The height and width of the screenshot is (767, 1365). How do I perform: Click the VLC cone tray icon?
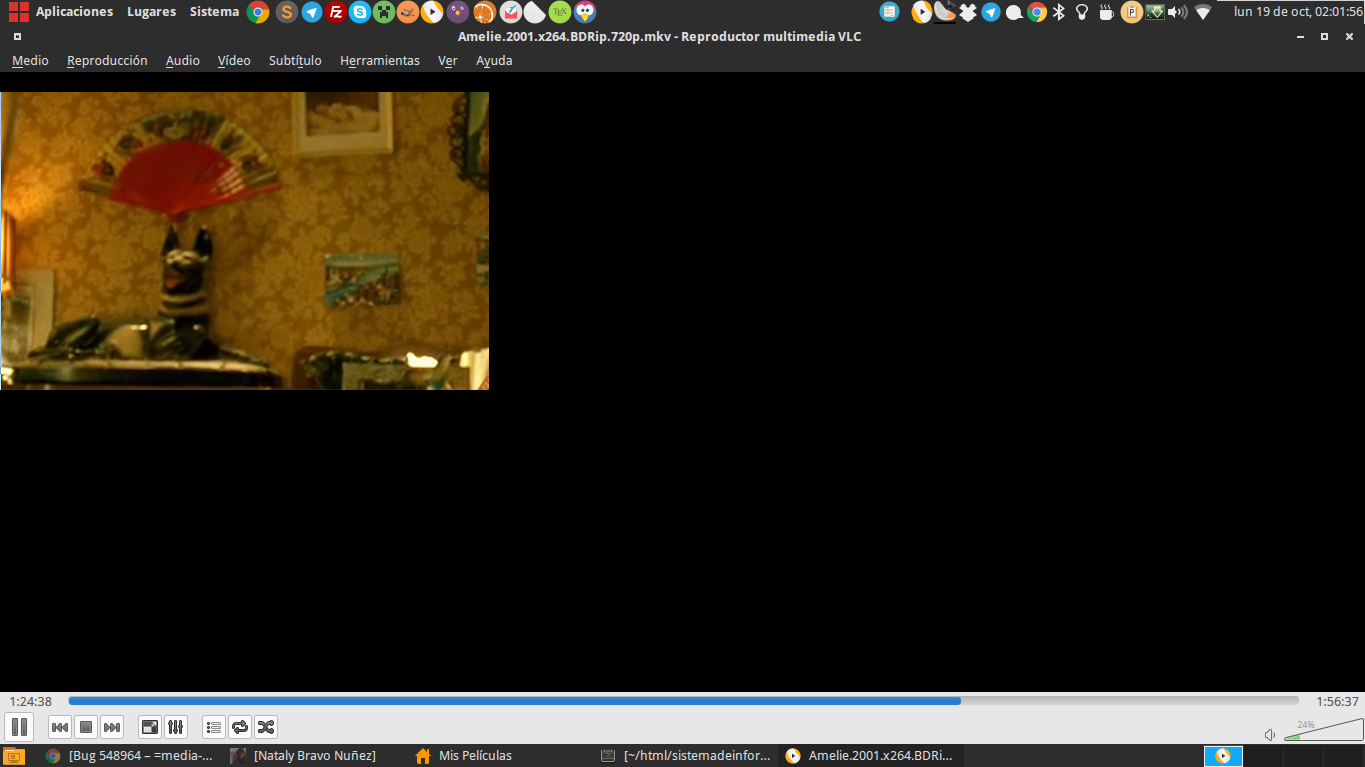[921, 12]
